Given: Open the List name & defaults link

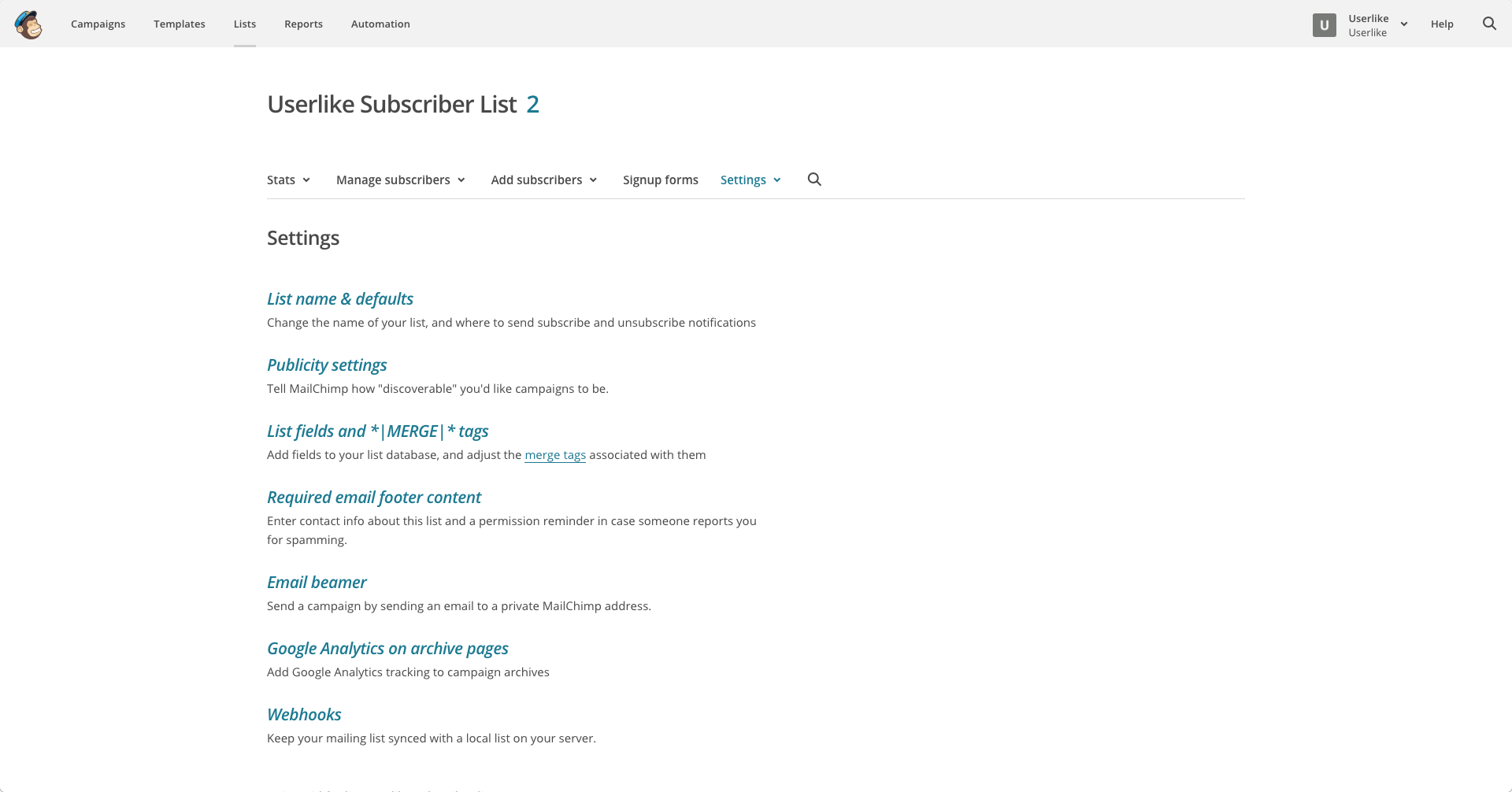Looking at the screenshot, I should coord(339,299).
